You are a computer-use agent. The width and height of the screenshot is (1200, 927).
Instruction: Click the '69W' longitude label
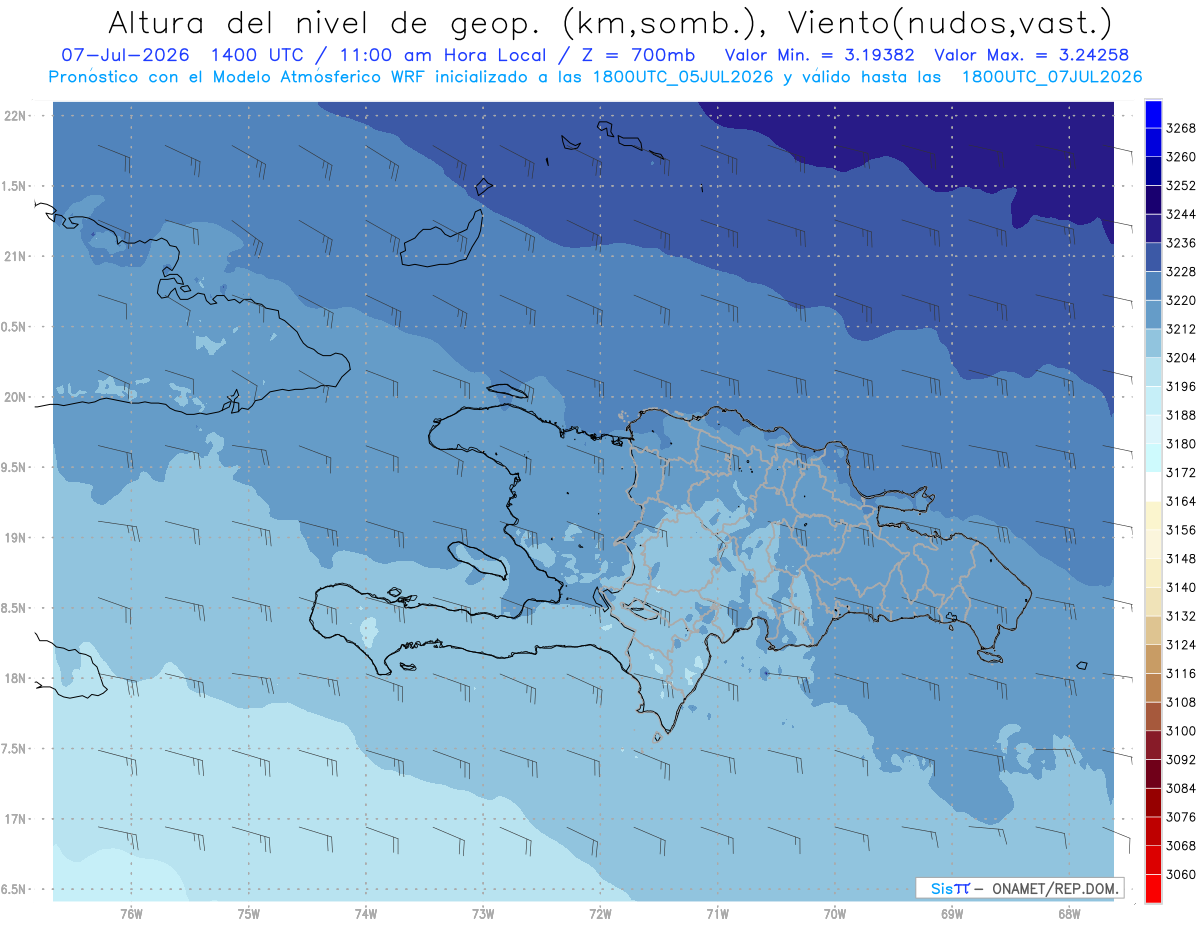point(952,914)
